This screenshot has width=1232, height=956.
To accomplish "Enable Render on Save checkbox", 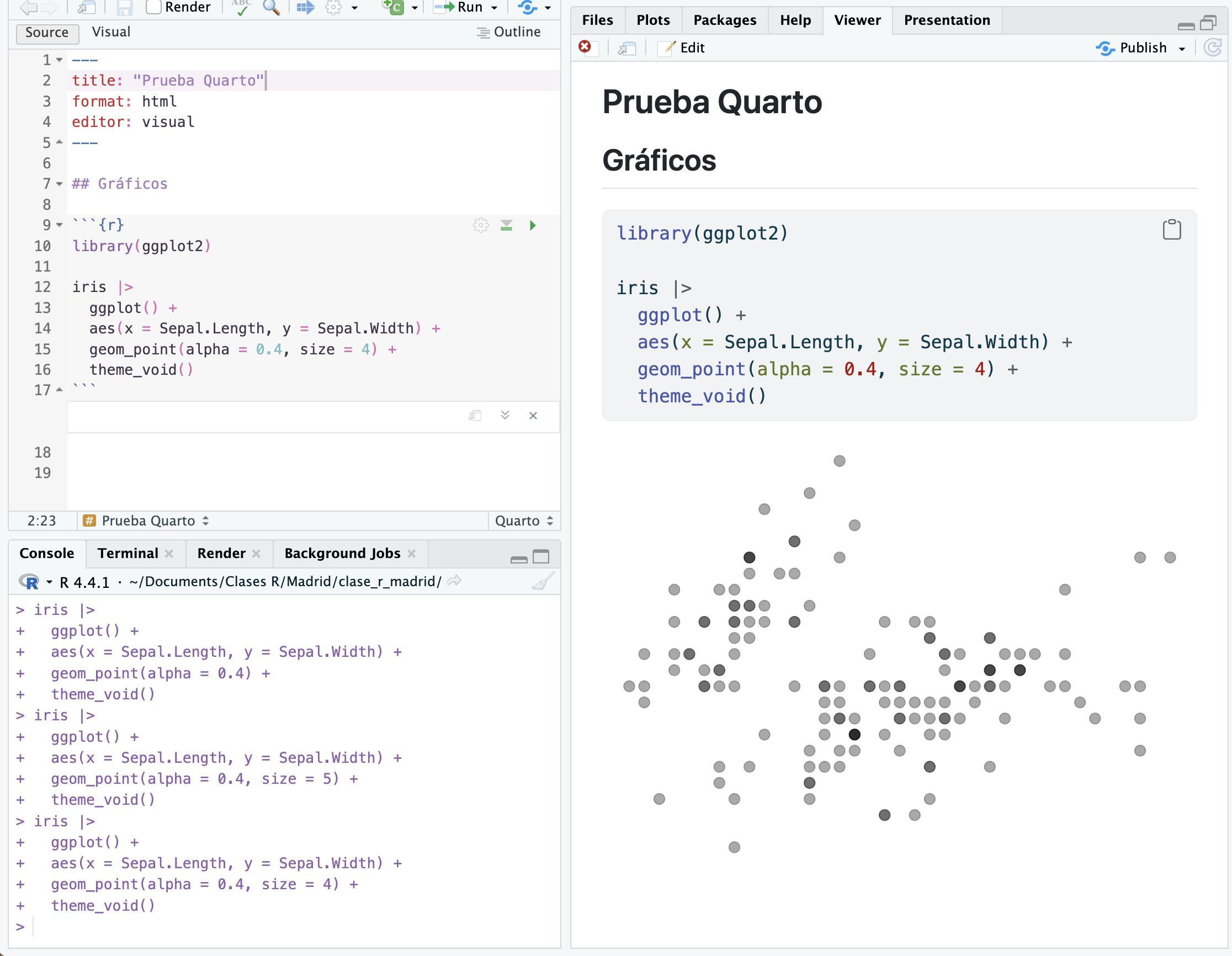I will click(x=153, y=7).
